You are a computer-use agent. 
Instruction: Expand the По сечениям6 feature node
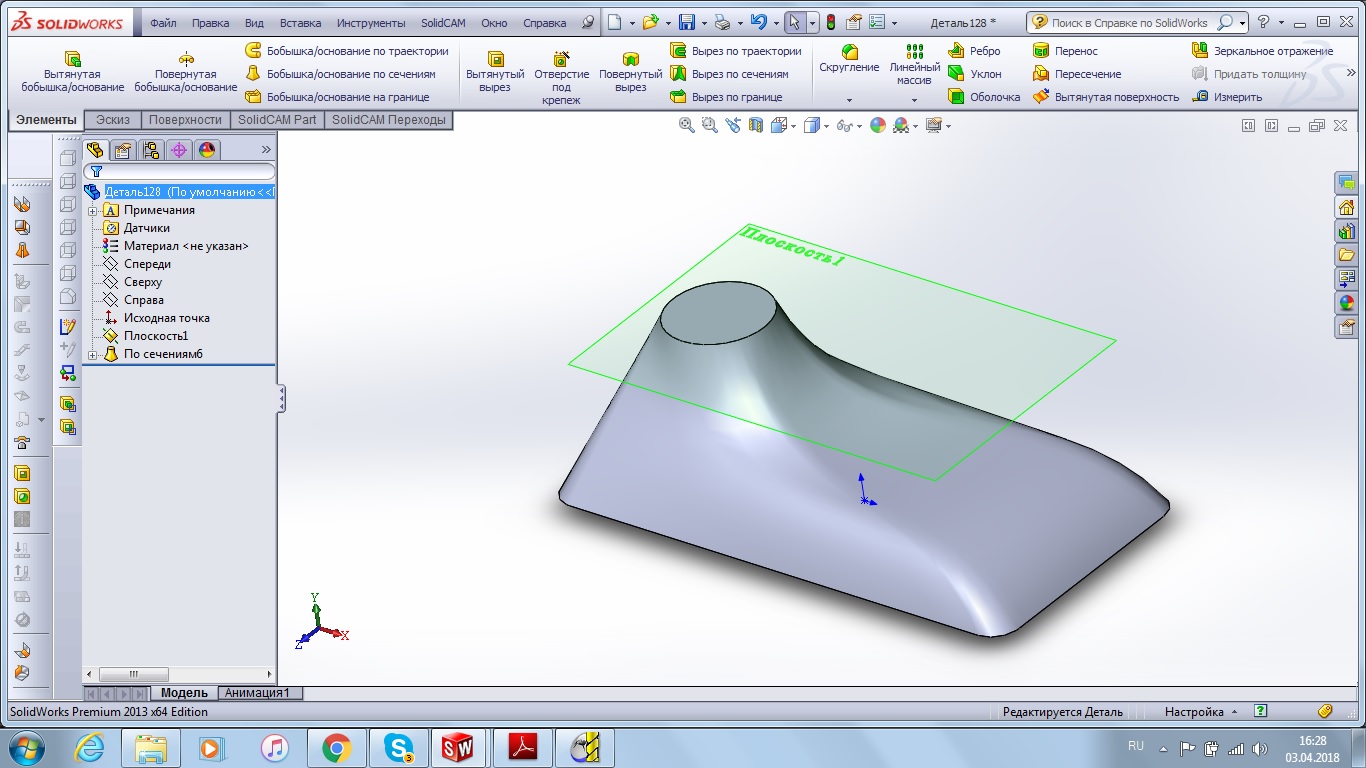tap(92, 355)
